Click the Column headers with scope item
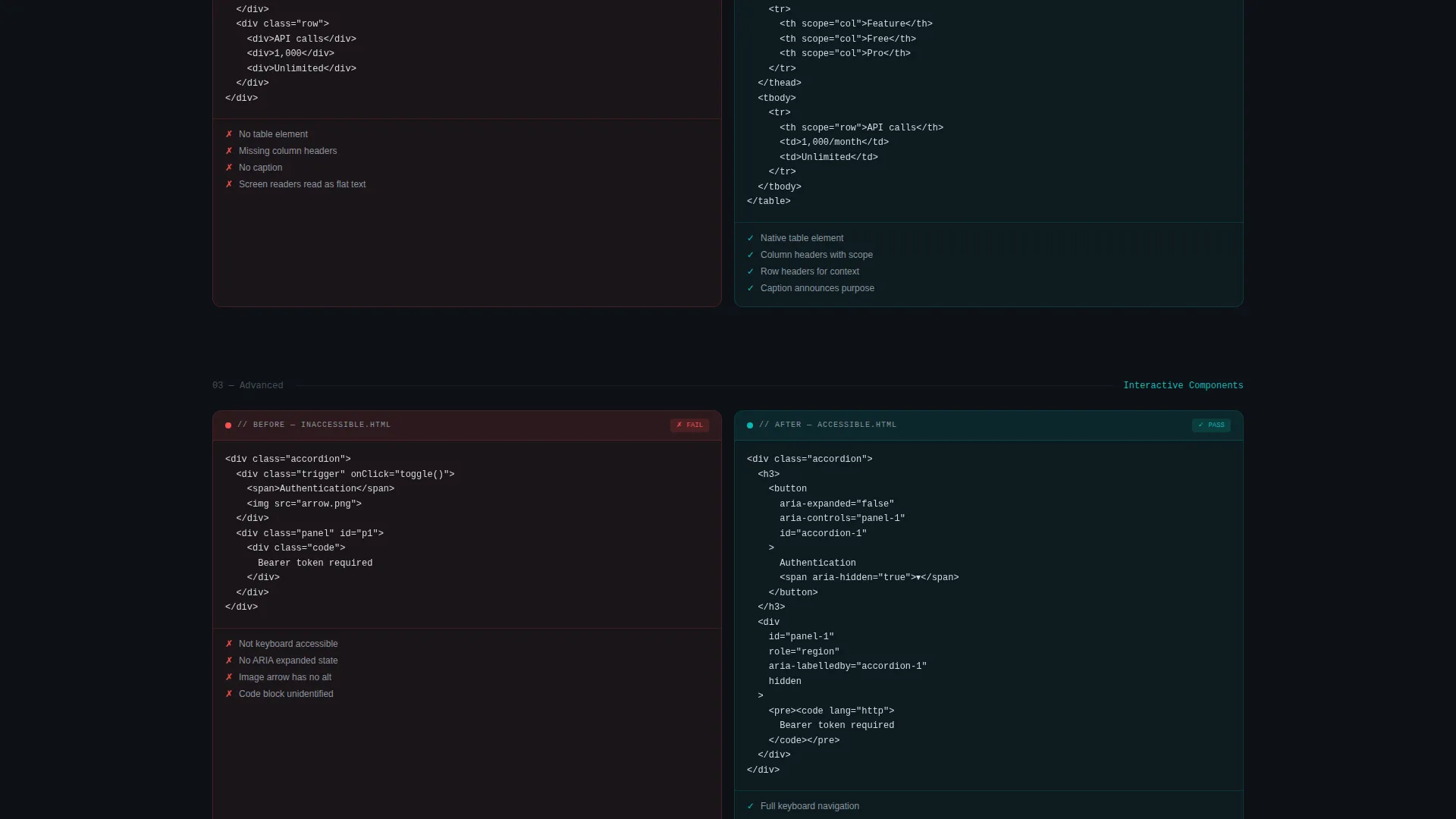This screenshot has height=819, width=1456. click(816, 255)
